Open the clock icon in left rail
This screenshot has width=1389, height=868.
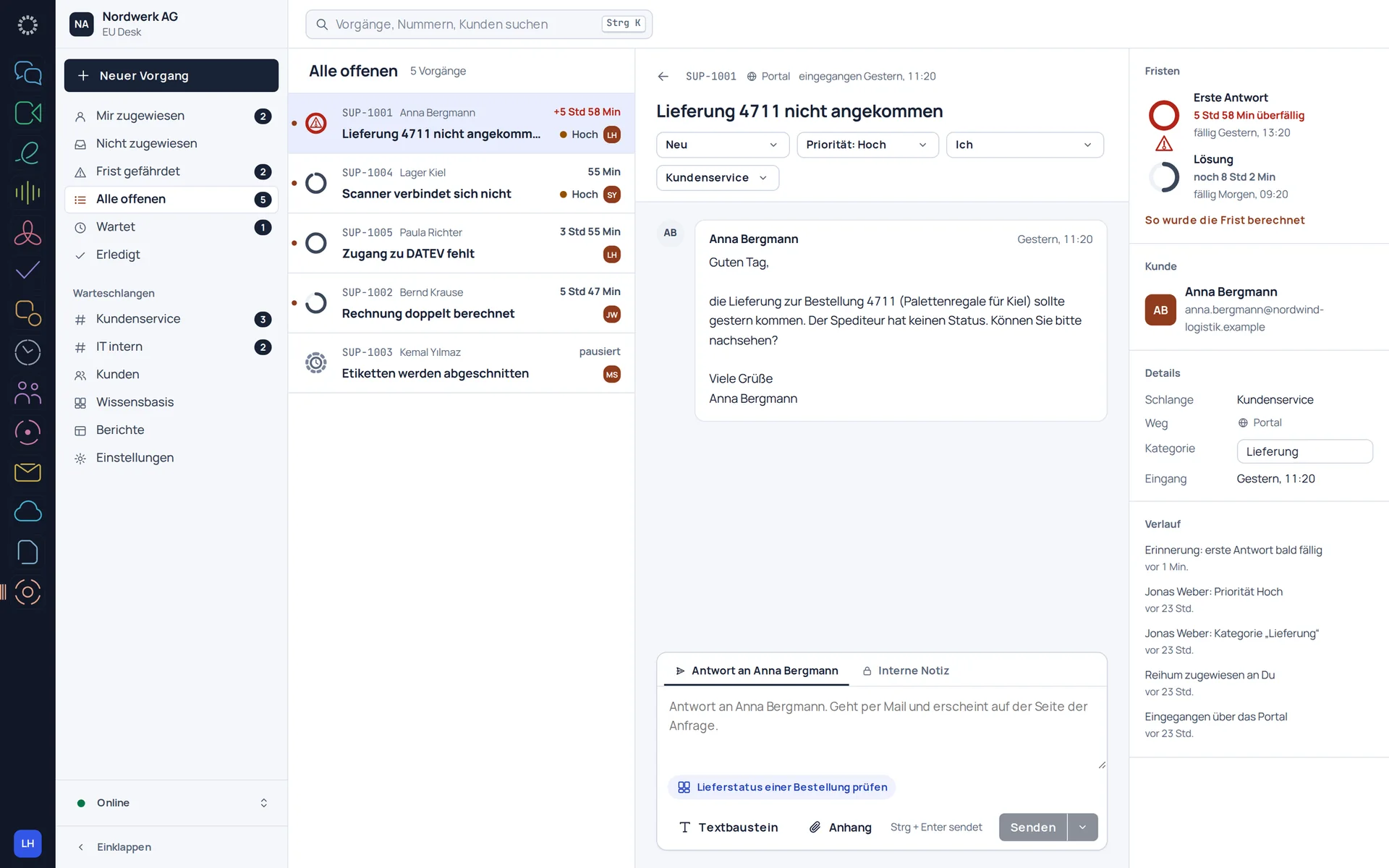[27, 352]
